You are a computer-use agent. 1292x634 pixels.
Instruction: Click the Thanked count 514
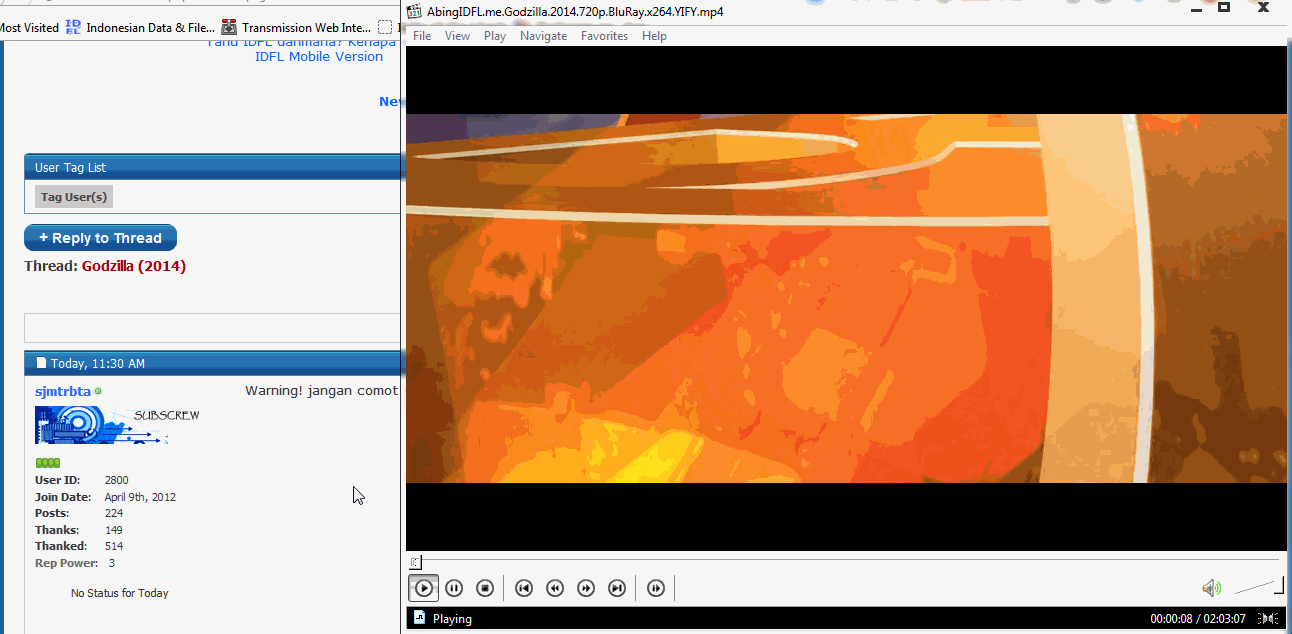[114, 546]
